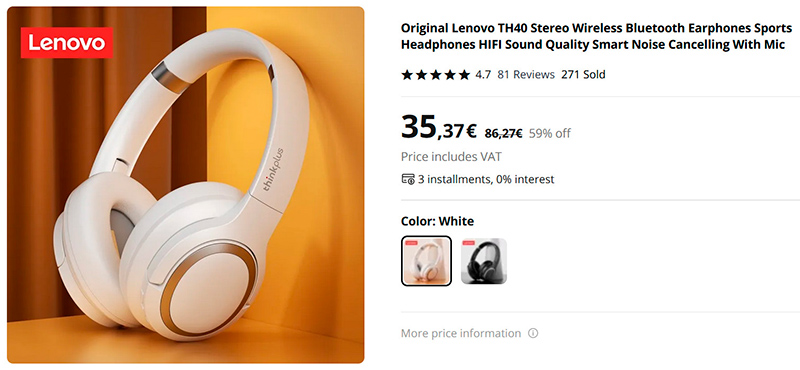Click the current price 35,37€

pyautogui.click(x=439, y=128)
